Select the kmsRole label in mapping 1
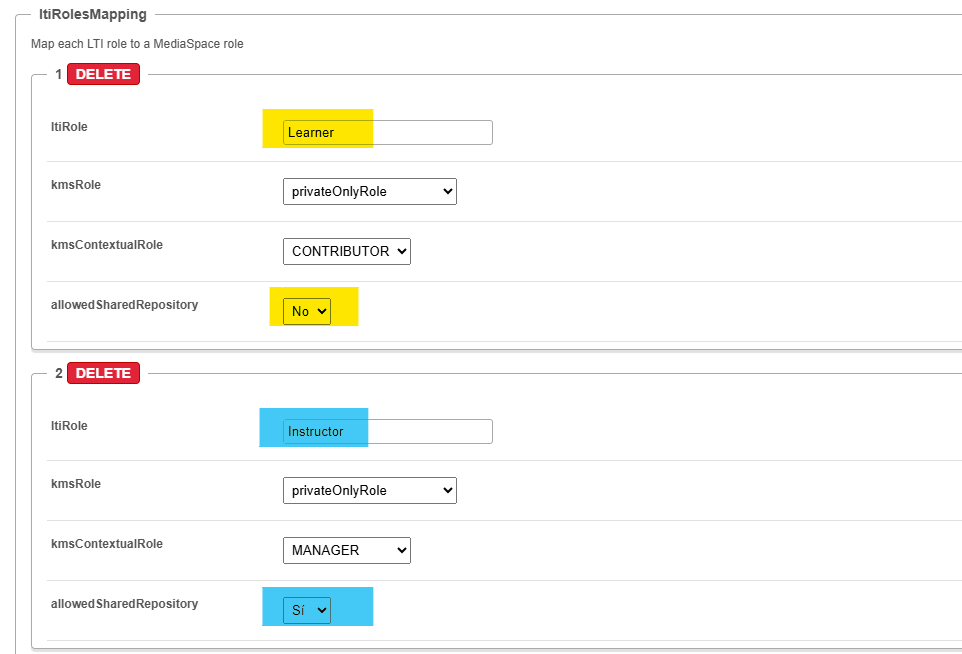962x654 pixels. click(76, 185)
